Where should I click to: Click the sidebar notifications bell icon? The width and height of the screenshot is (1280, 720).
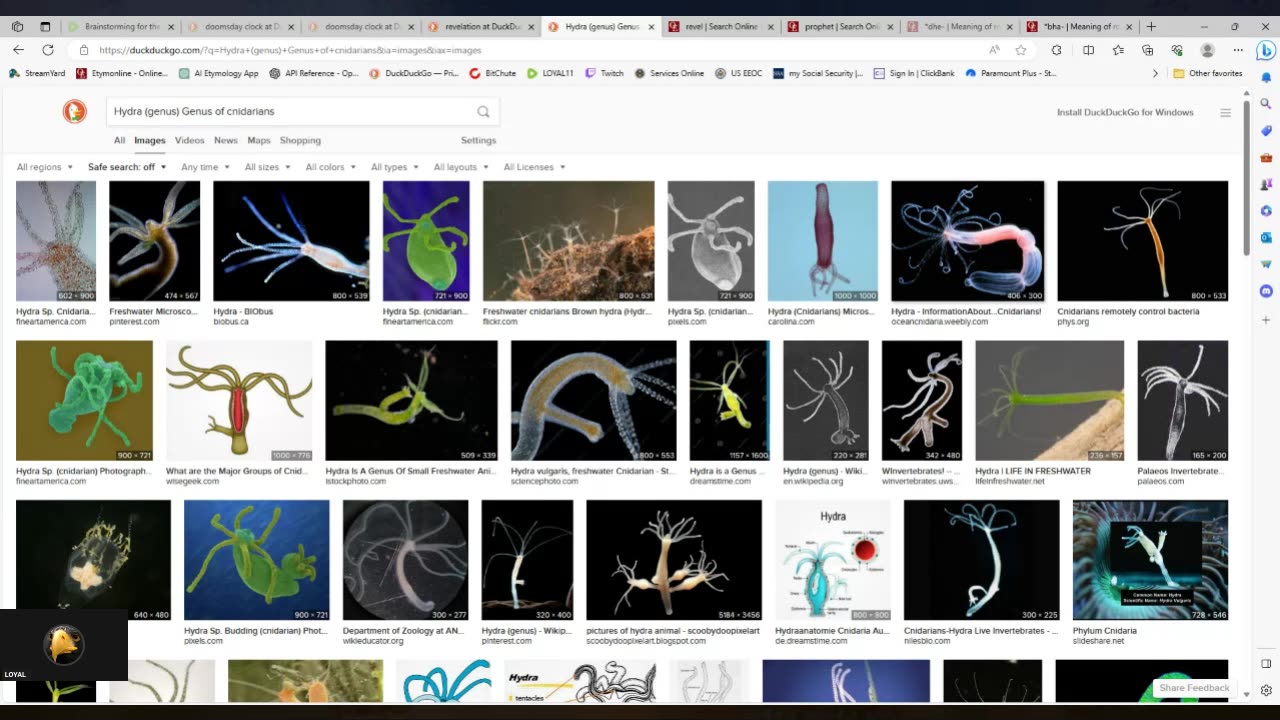1266,77
